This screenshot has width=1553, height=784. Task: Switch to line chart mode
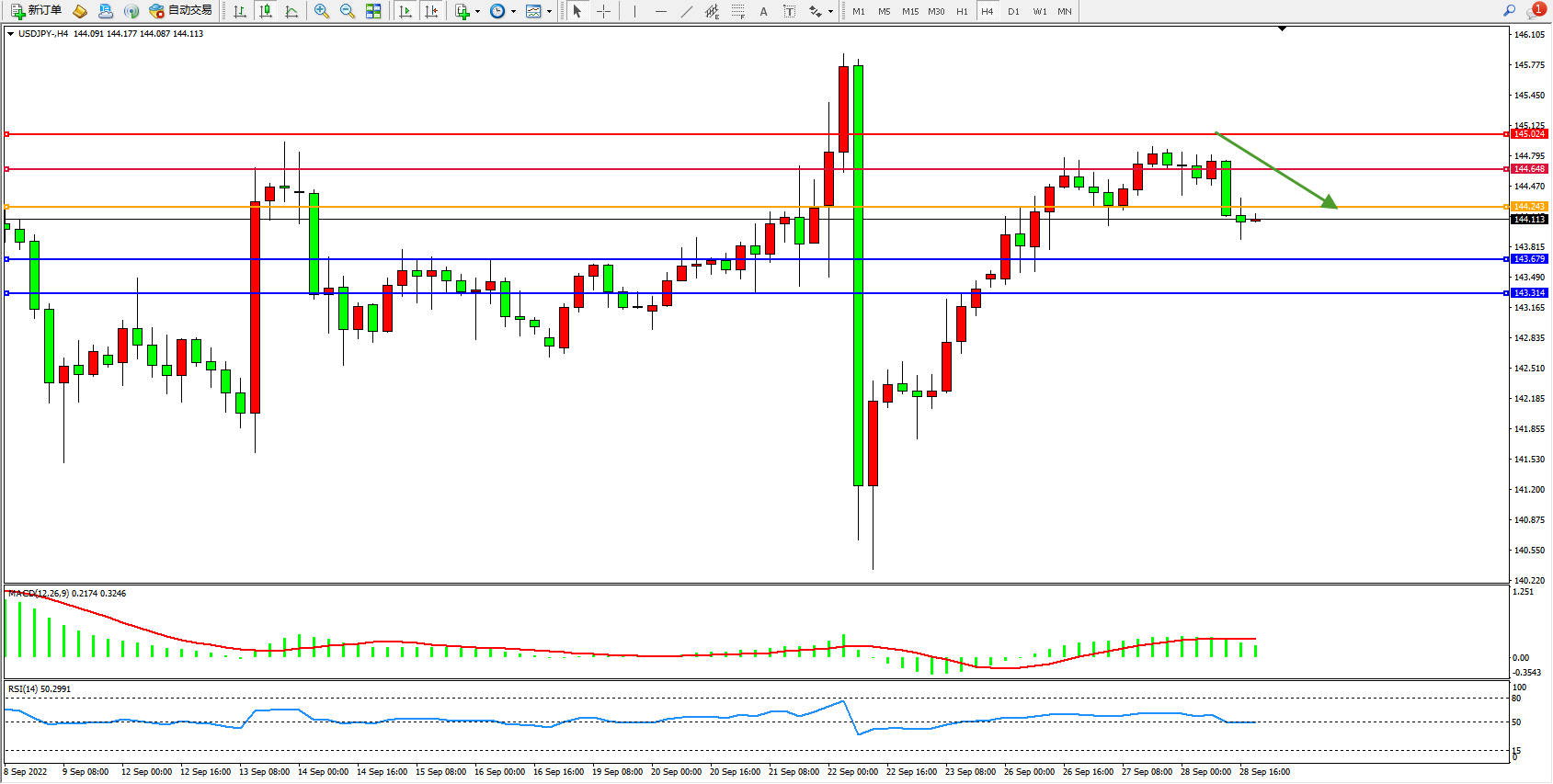pos(291,11)
